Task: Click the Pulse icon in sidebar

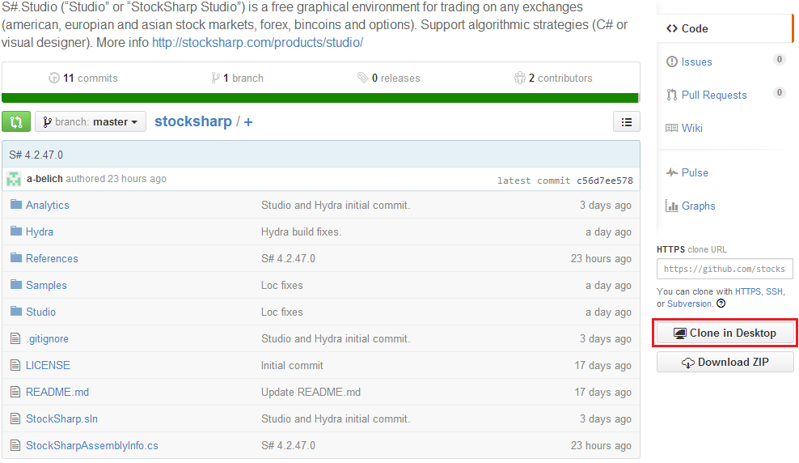Action: [x=672, y=173]
